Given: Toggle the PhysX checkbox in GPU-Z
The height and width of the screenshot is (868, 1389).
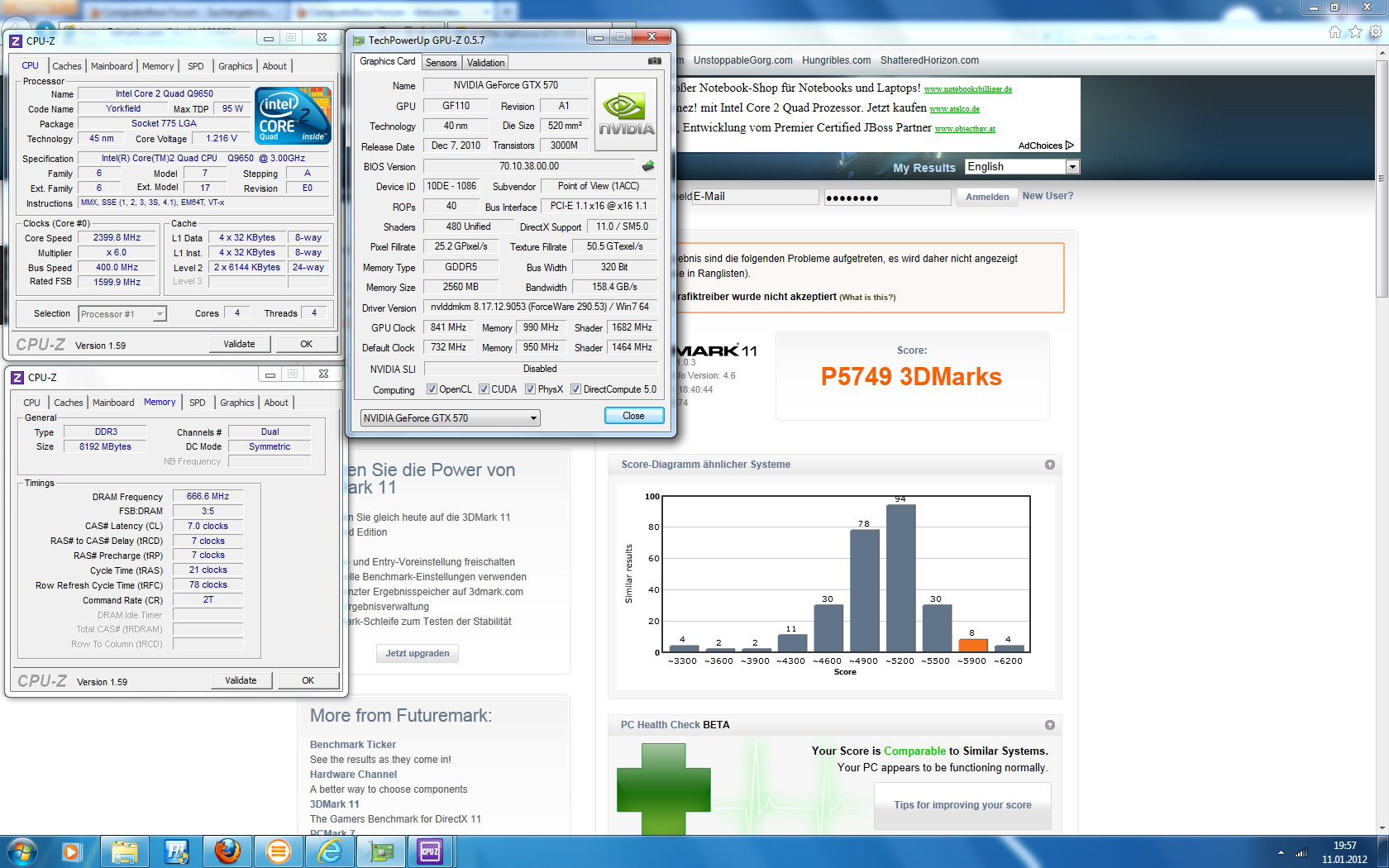Looking at the screenshot, I should 530,389.
